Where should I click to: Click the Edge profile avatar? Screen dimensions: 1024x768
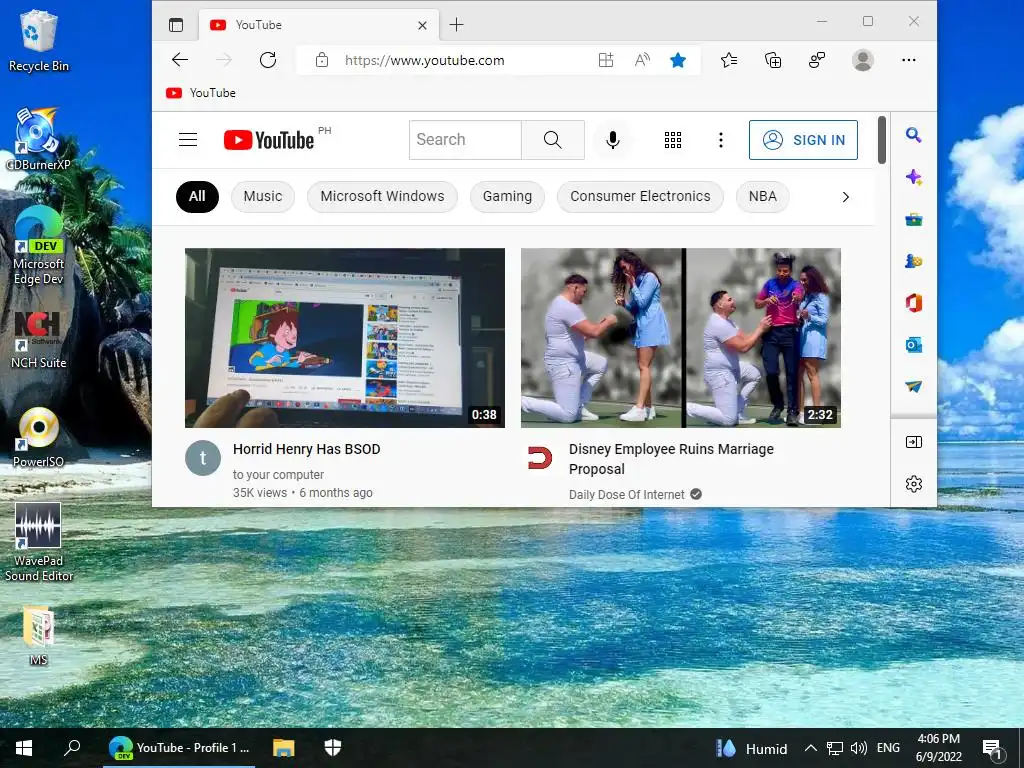point(863,60)
